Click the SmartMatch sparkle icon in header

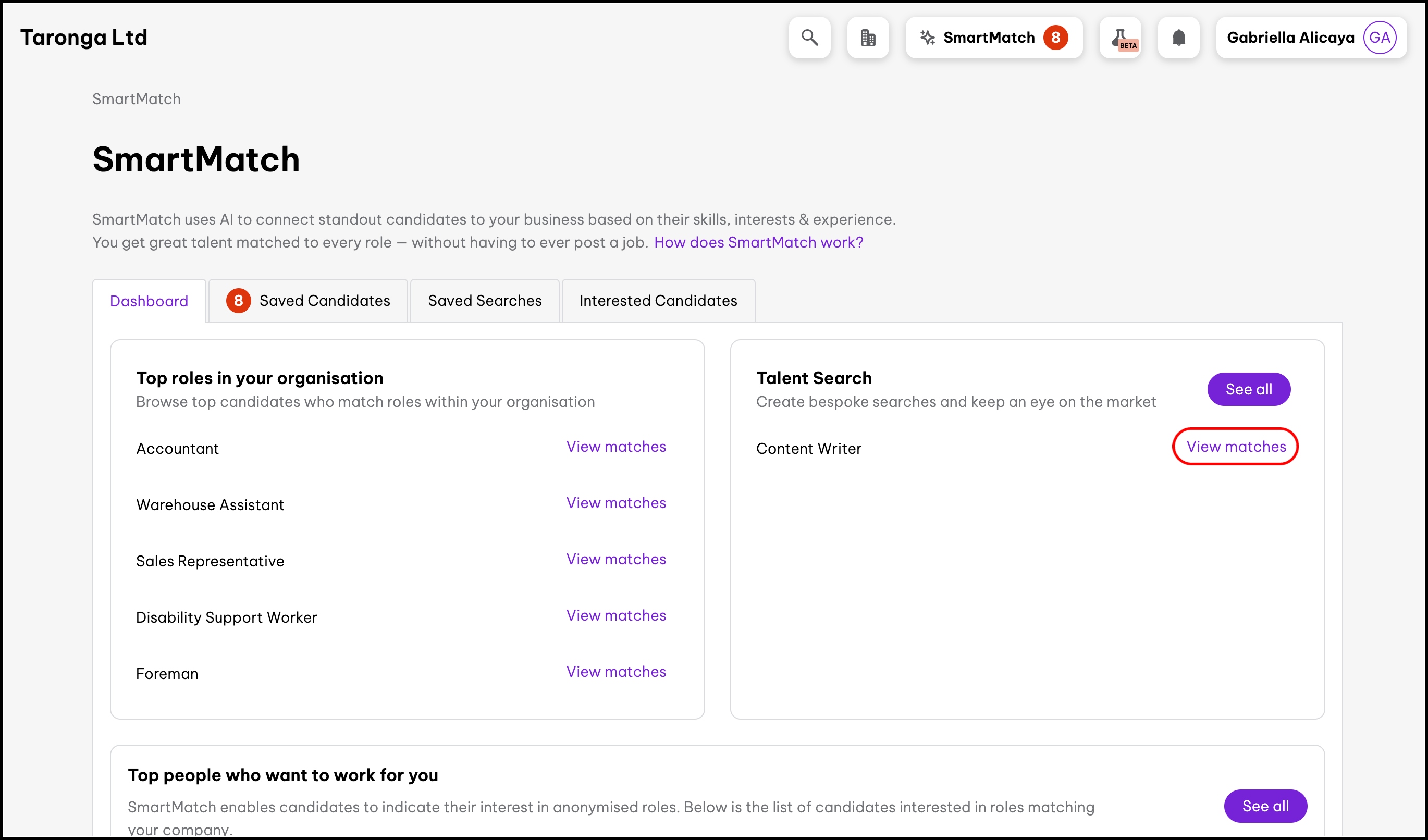(x=927, y=38)
